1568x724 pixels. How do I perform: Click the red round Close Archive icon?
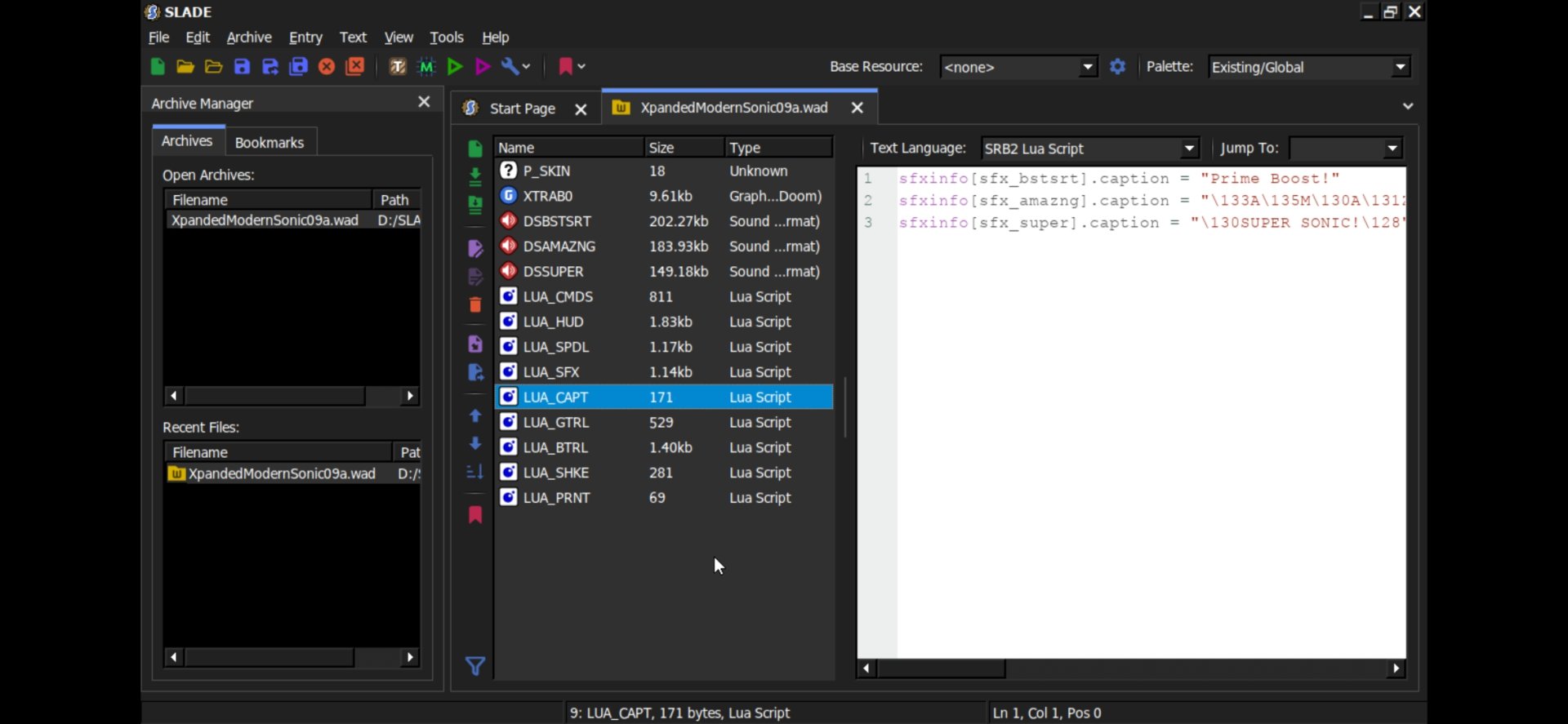point(327,67)
